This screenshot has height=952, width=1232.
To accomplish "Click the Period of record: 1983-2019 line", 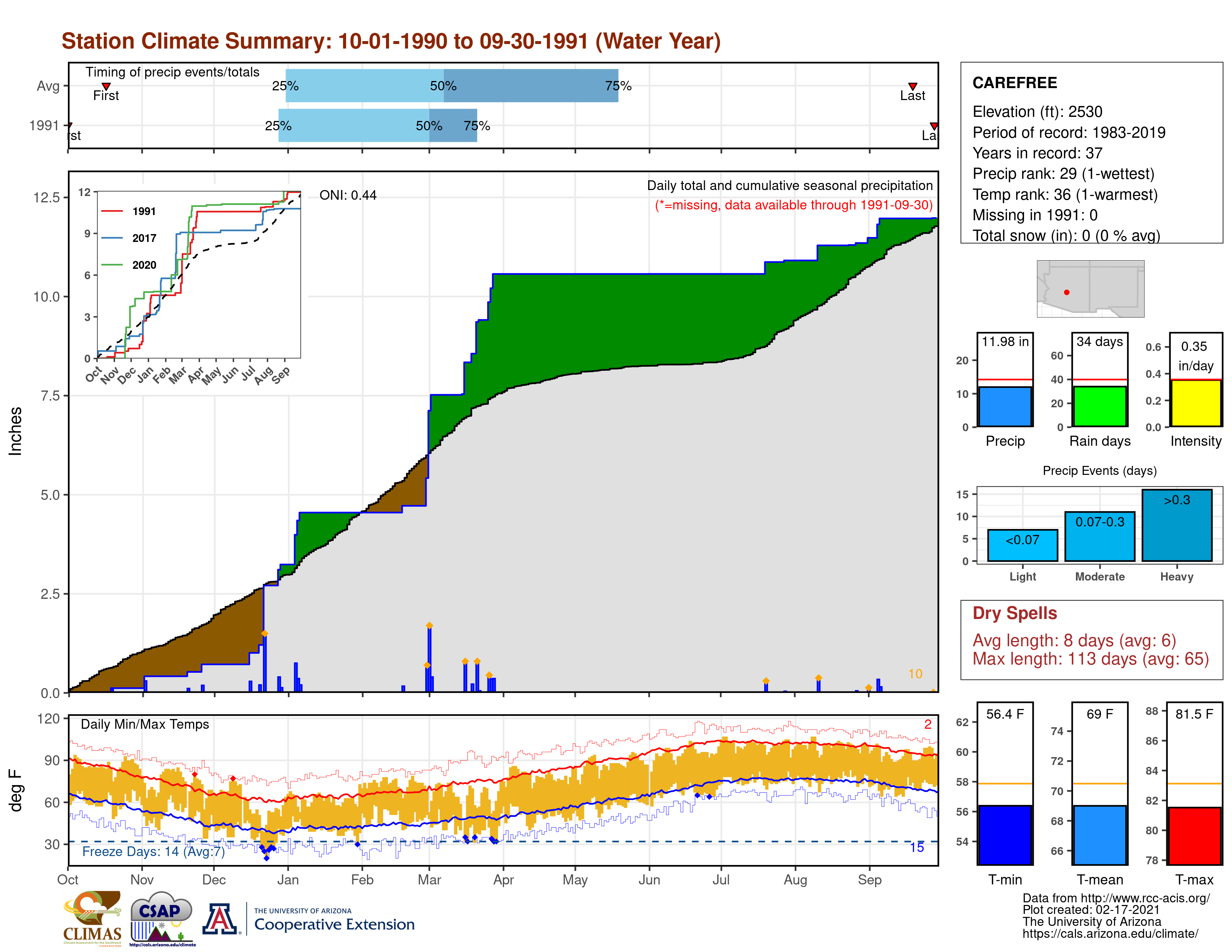I will pos(1068,133).
